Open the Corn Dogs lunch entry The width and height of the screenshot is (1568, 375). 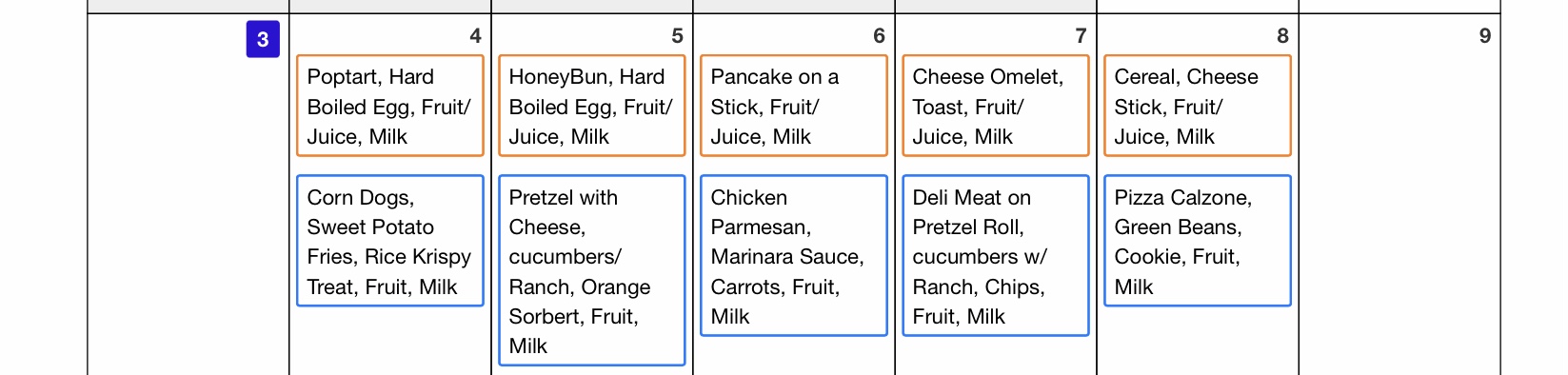pos(390,241)
